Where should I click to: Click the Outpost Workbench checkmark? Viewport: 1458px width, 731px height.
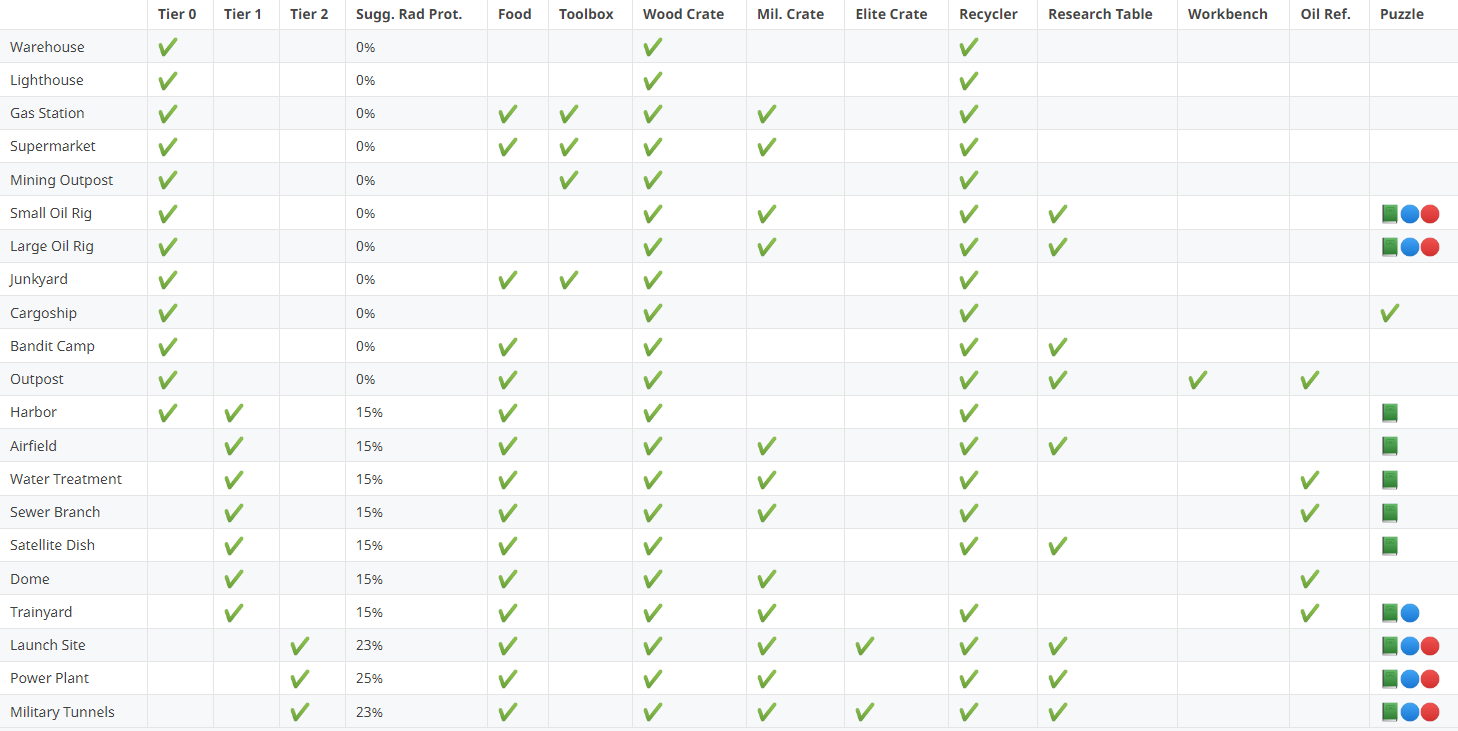pyautogui.click(x=1197, y=380)
